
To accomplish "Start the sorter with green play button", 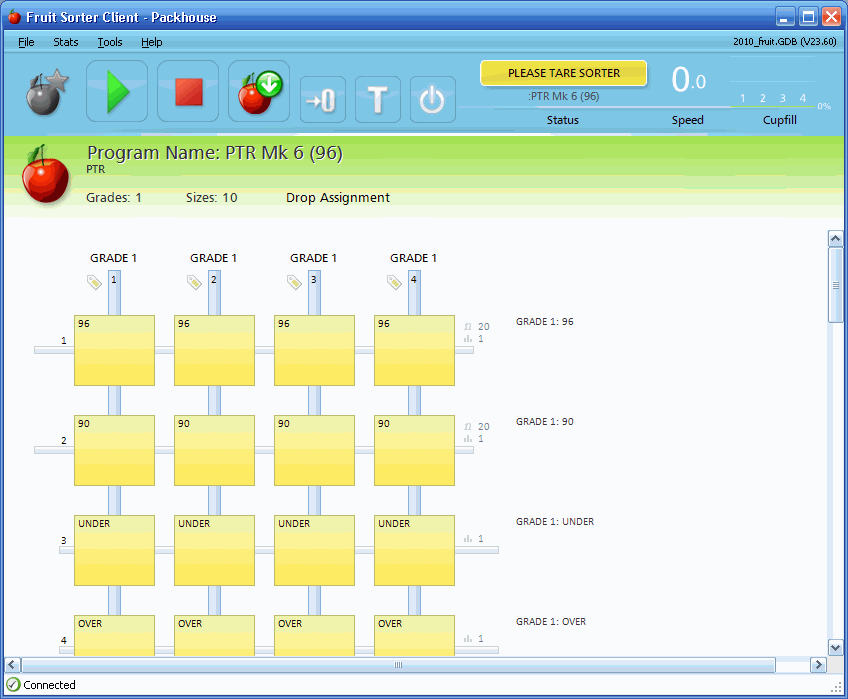I will coord(117,91).
